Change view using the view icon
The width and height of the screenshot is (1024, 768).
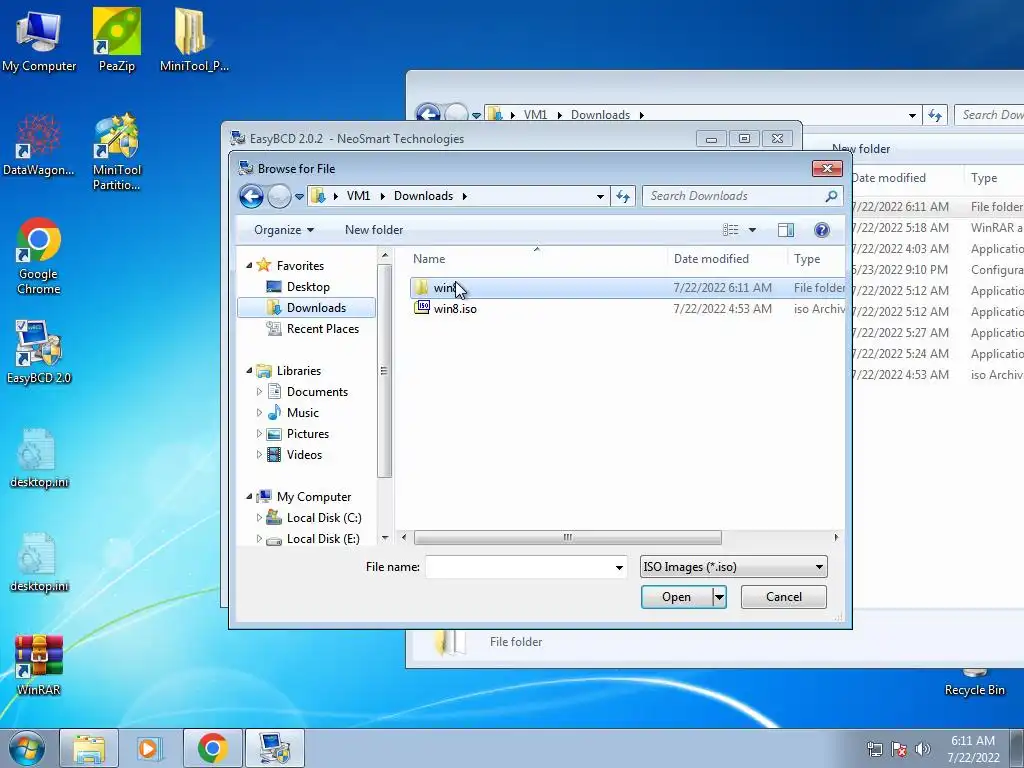click(x=730, y=230)
